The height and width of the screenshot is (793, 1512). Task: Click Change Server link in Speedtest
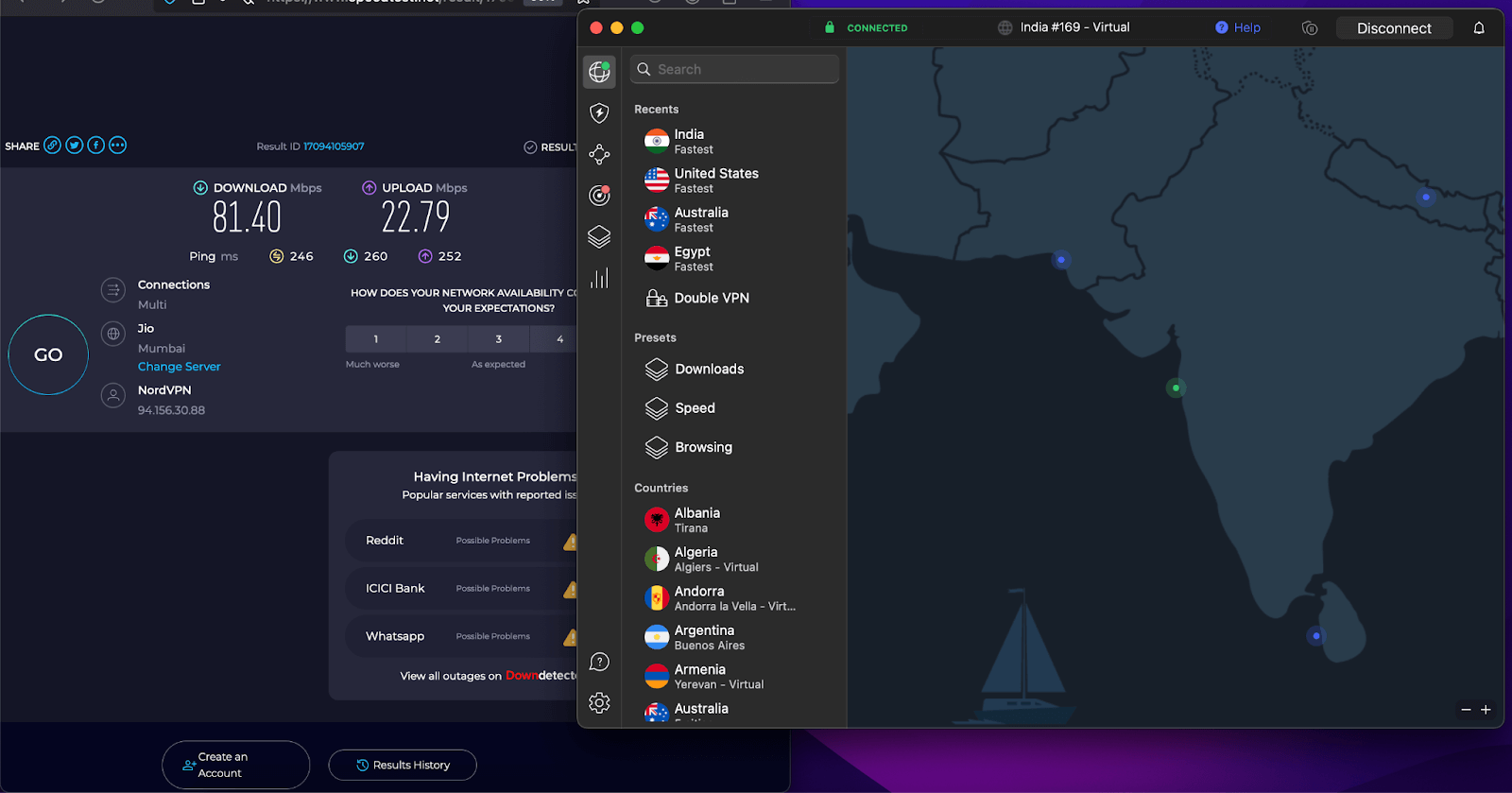[x=179, y=367]
